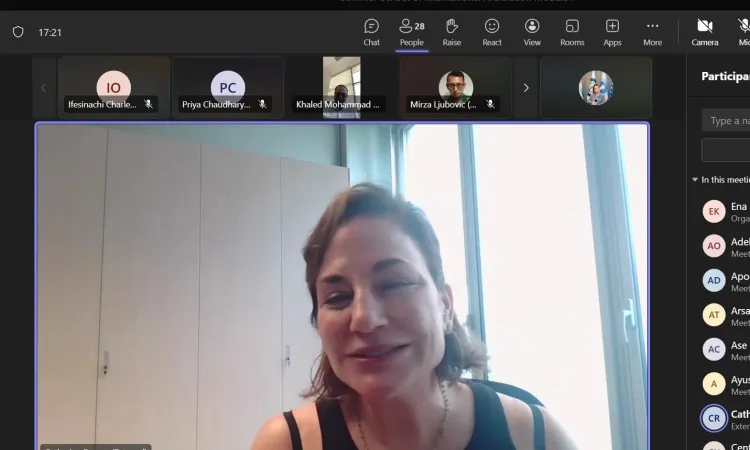Select Priya Chaudhary participant tile
This screenshot has width=750, height=450.
pyautogui.click(x=227, y=88)
